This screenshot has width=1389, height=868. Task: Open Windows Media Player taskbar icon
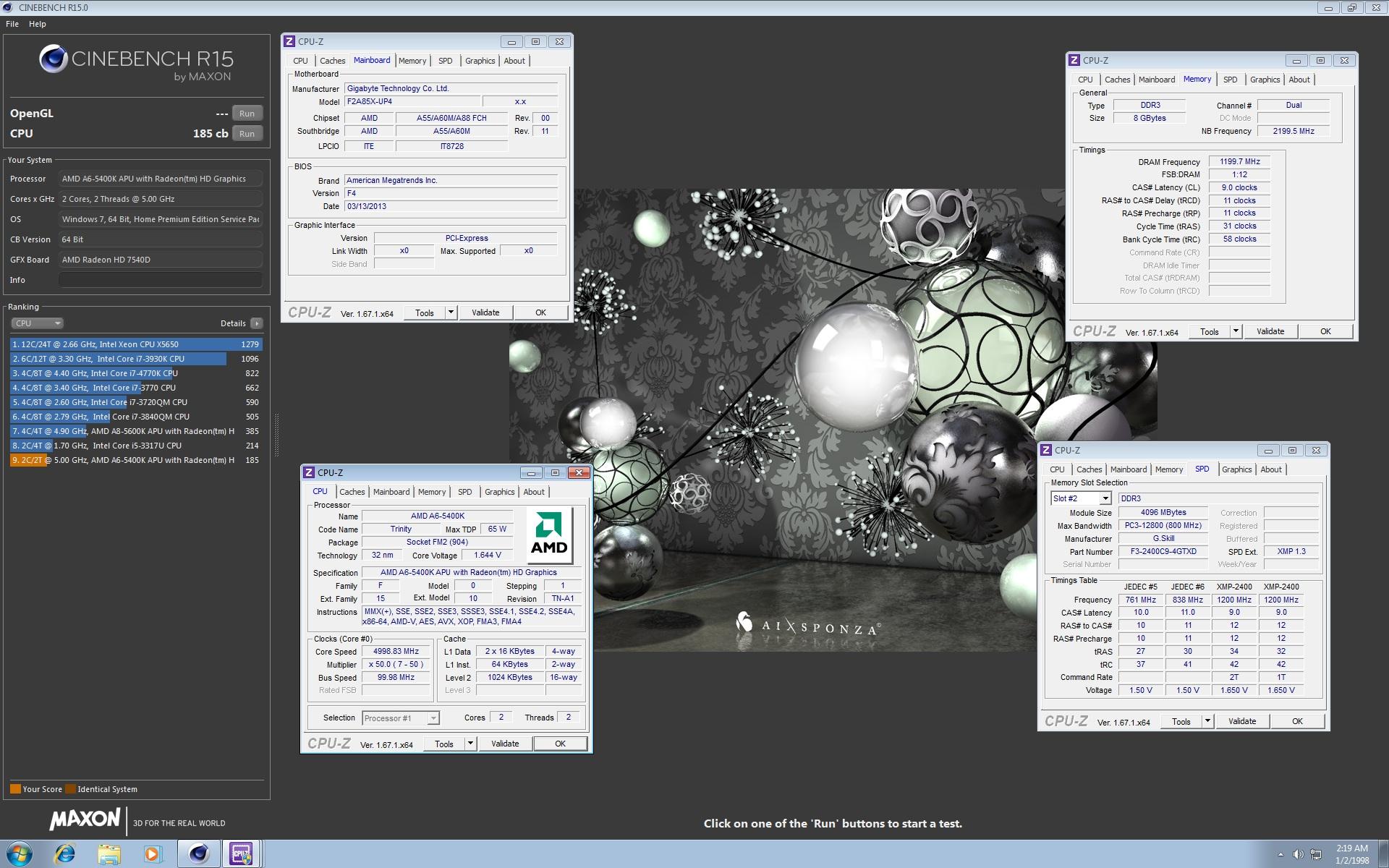153,854
